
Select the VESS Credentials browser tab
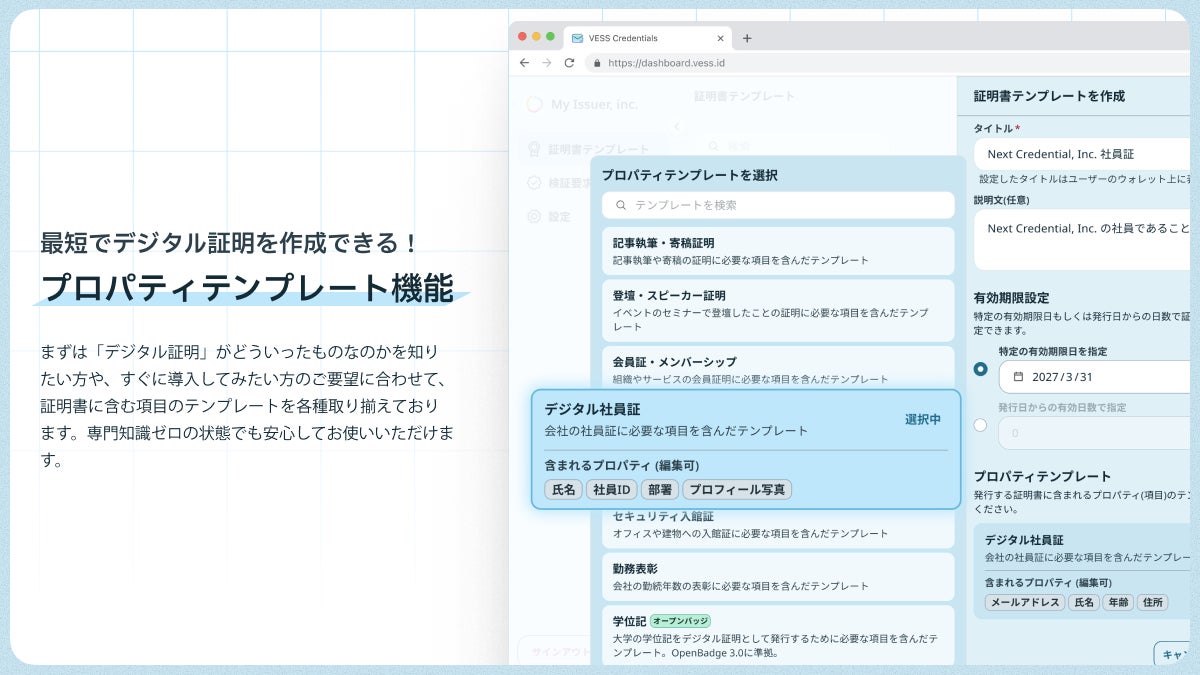(647, 38)
